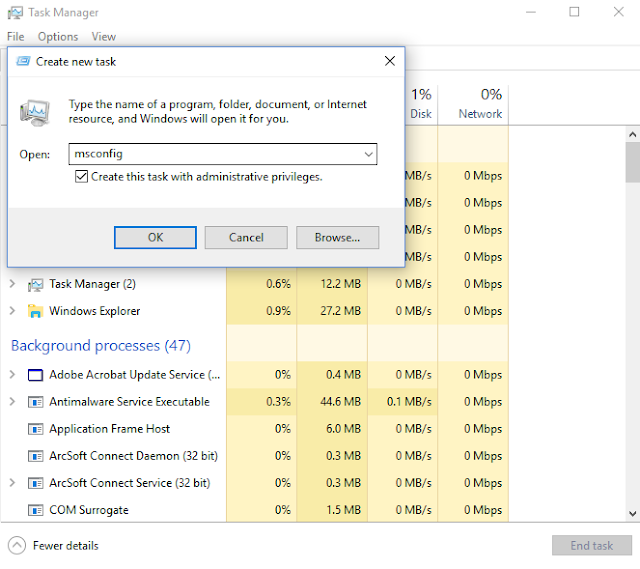Select the Application Frame Host row name

[x=109, y=429]
